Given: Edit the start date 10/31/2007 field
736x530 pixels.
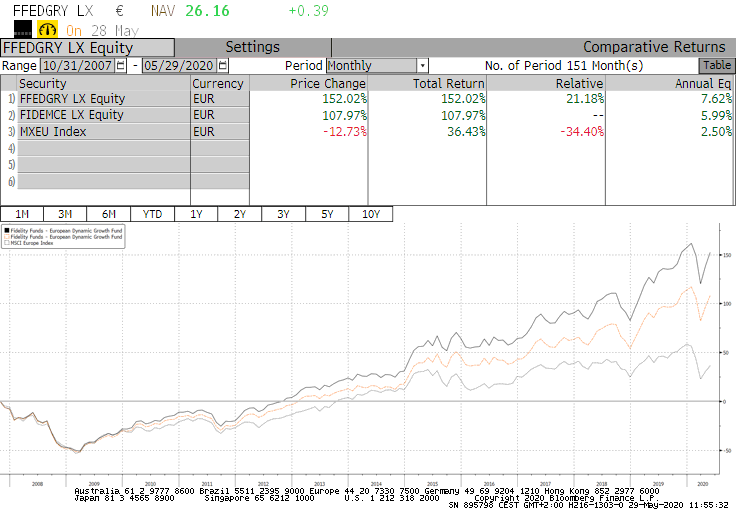Looking at the screenshot, I should click(78, 65).
